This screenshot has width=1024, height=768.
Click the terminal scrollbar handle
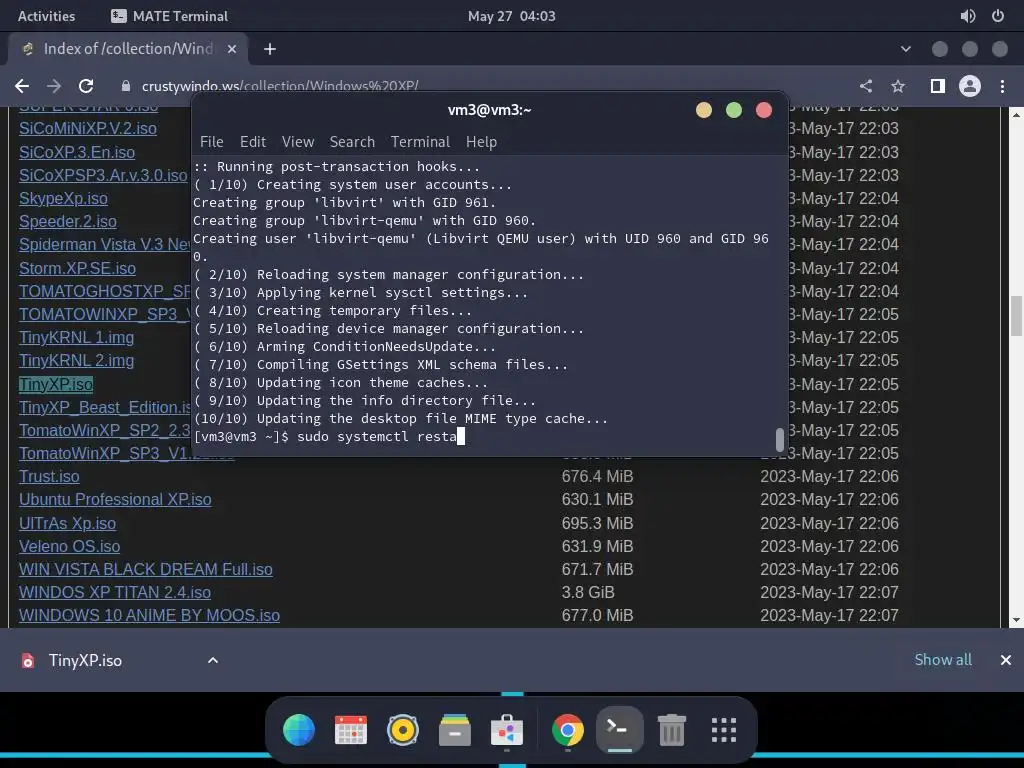(x=779, y=440)
